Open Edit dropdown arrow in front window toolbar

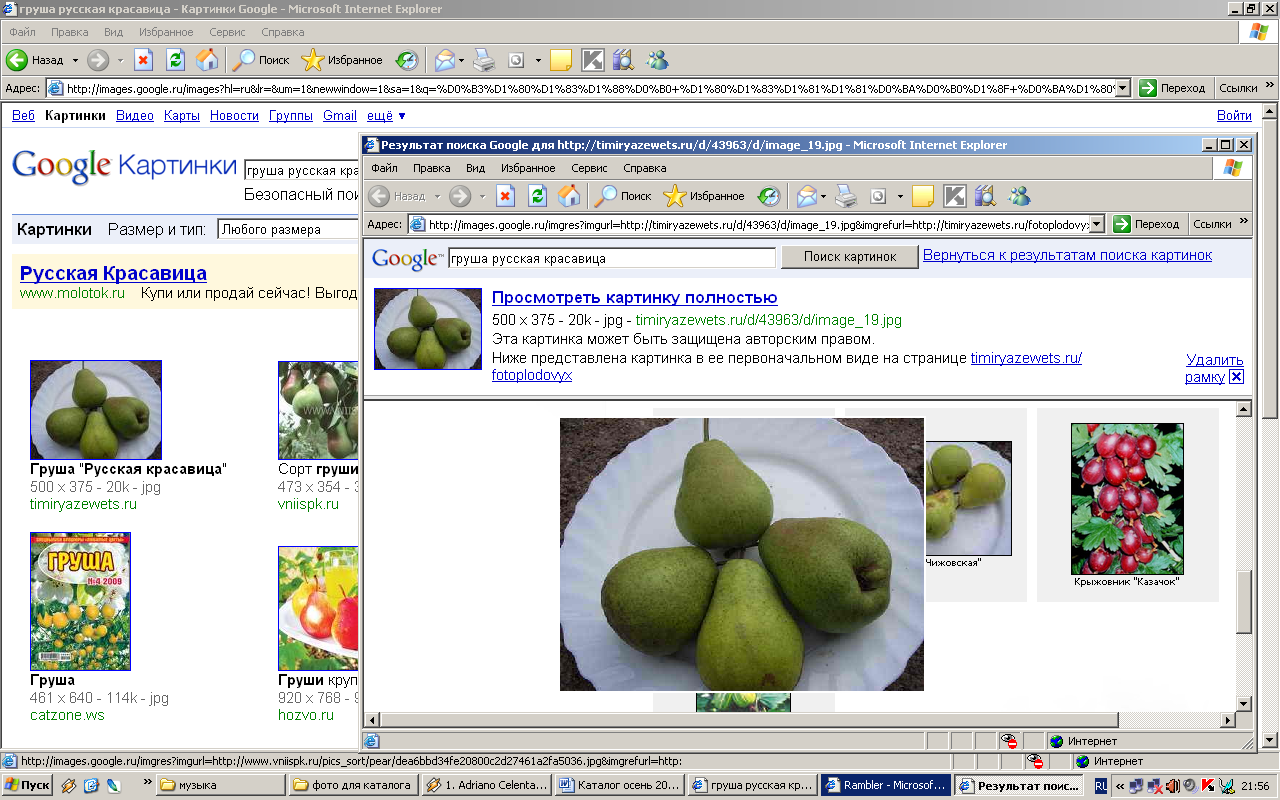[900, 196]
